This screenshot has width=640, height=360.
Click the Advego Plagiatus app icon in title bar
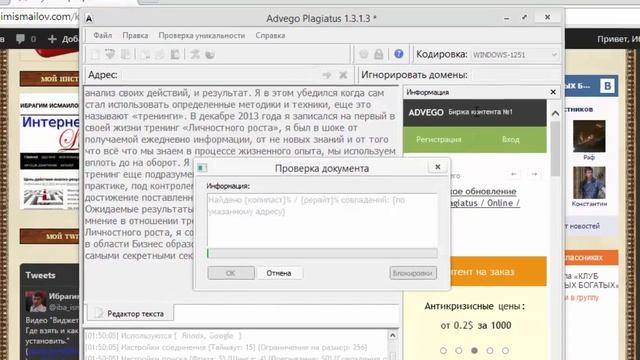pos(89,18)
